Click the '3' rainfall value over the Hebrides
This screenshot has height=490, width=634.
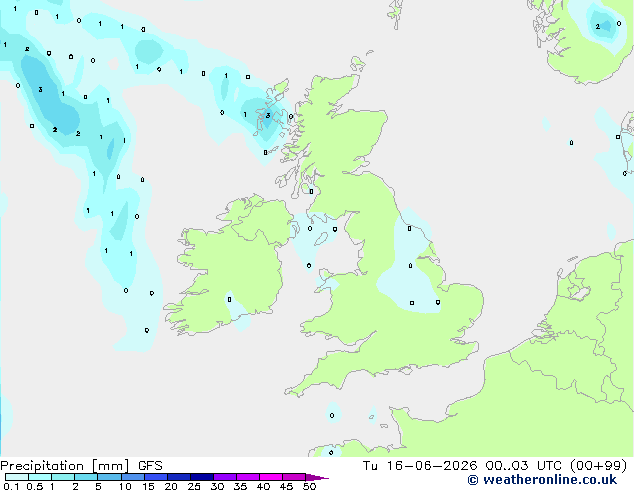click(268, 116)
